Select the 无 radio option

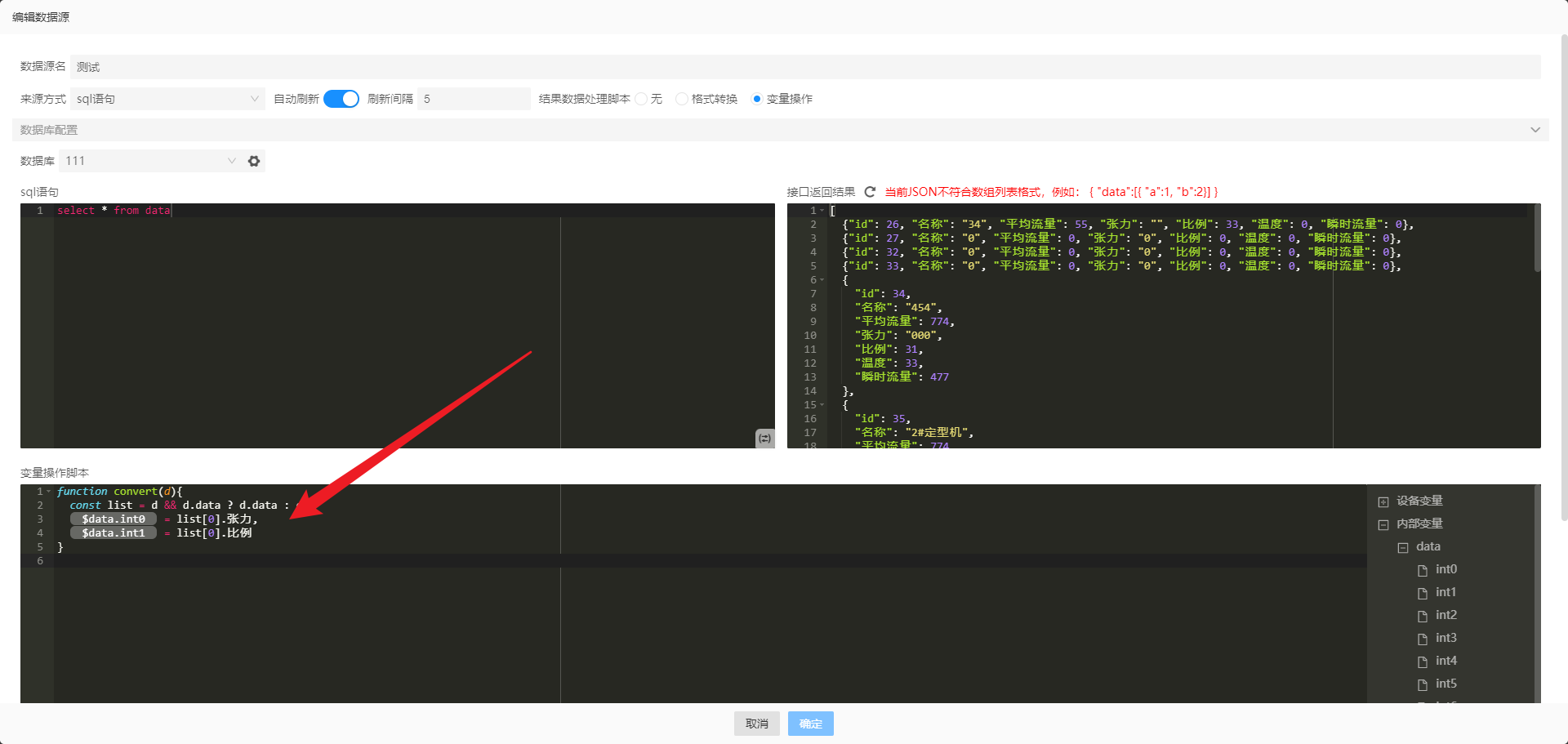click(642, 99)
